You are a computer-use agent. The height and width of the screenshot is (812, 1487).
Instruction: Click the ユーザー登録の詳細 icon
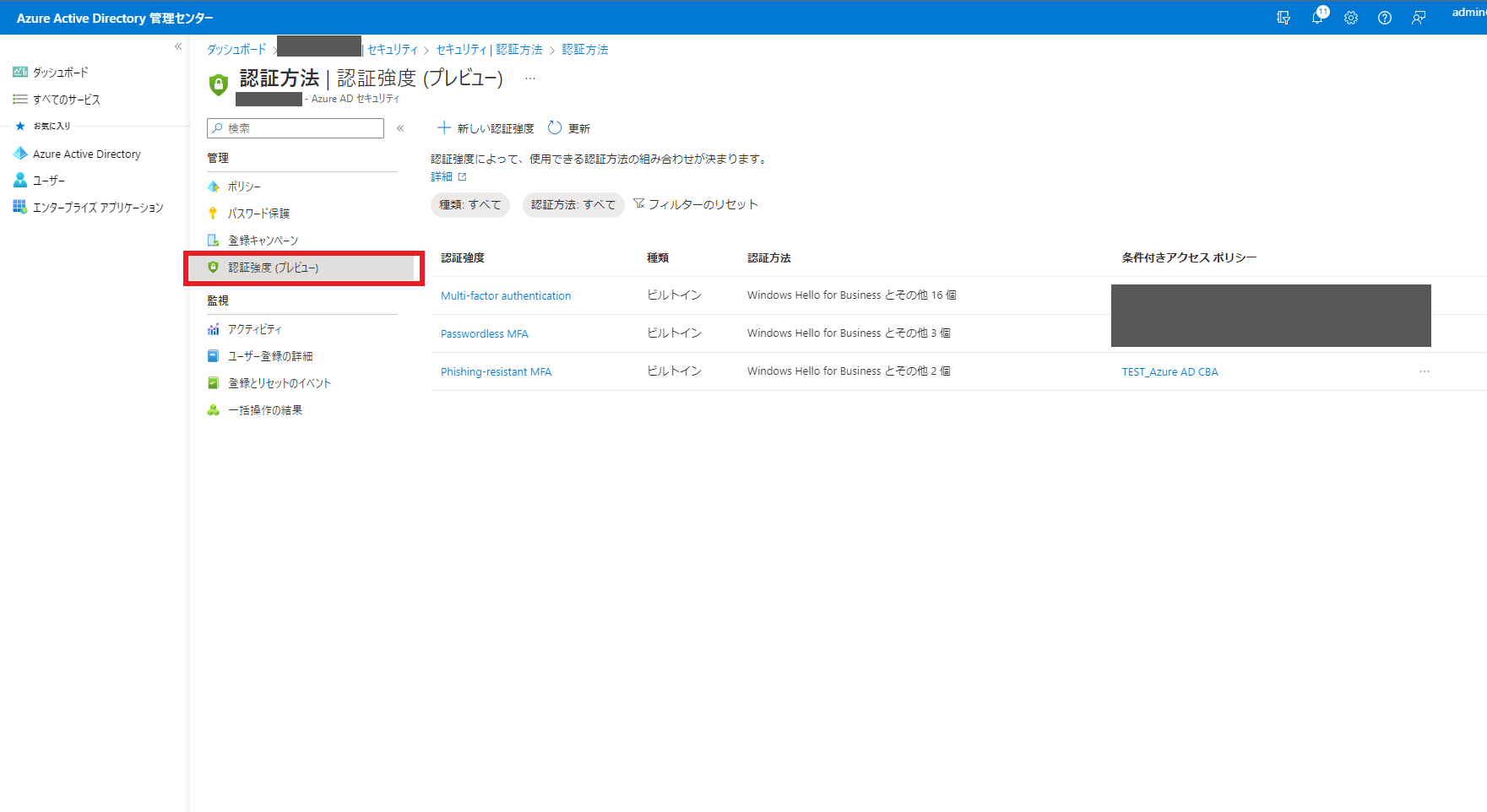point(214,356)
